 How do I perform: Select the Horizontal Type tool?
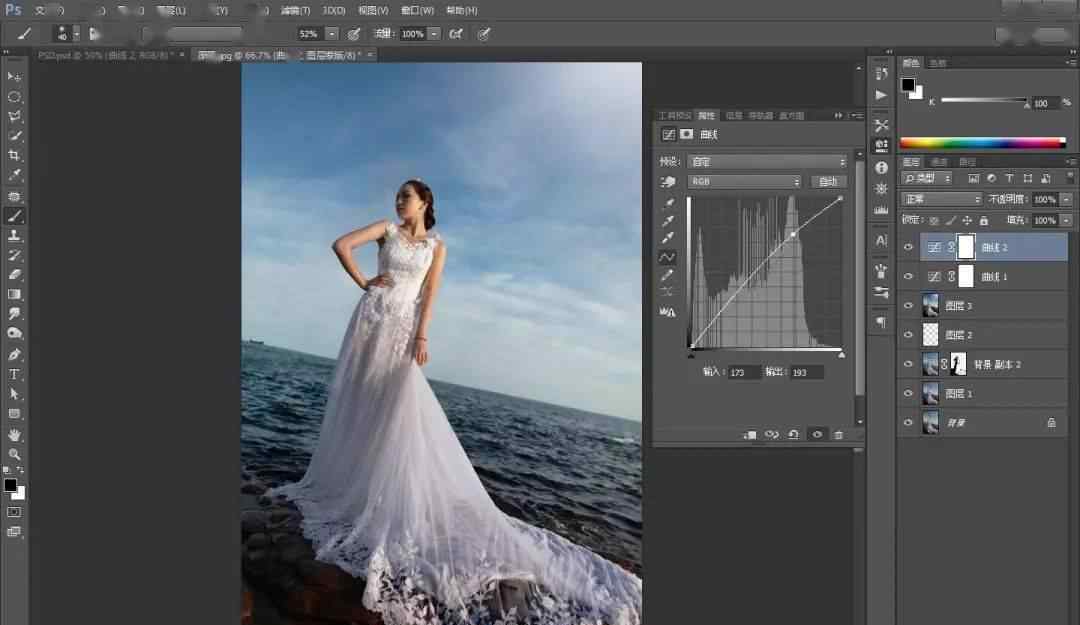pos(14,374)
